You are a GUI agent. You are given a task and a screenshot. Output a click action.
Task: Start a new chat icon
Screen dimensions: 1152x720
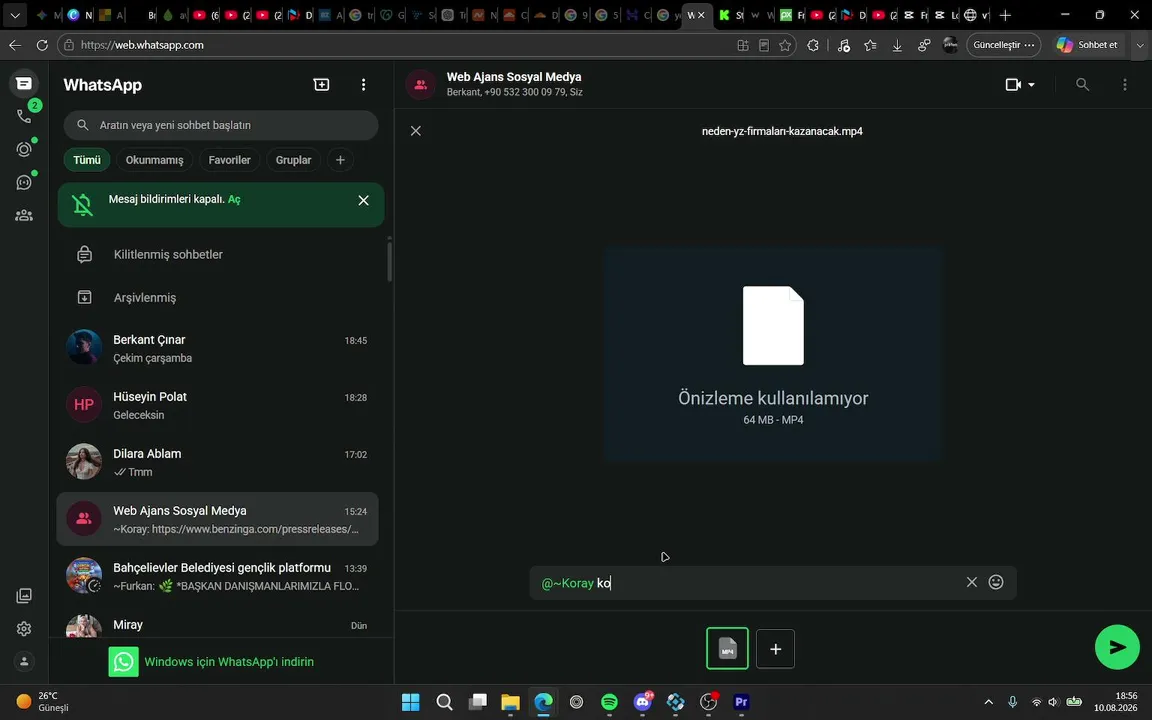(321, 84)
